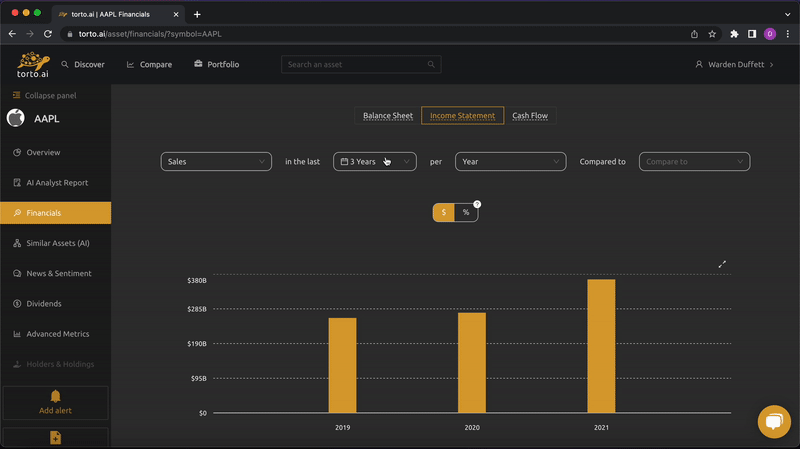Viewport: 800px width, 449px height.
Task: Click the 2020 sales bar
Action: coord(472,363)
